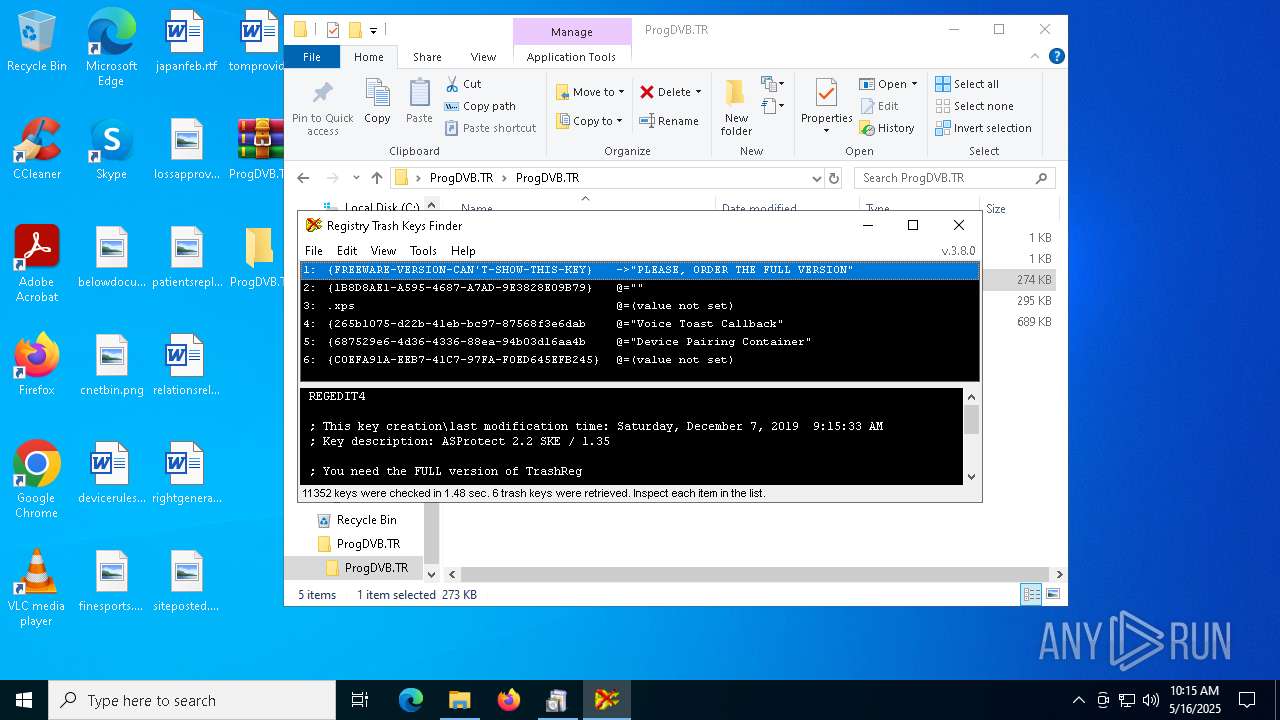Viewport: 1280px width, 720px height.
Task: Open Application Tools ribbon tab
Action: [x=571, y=57]
